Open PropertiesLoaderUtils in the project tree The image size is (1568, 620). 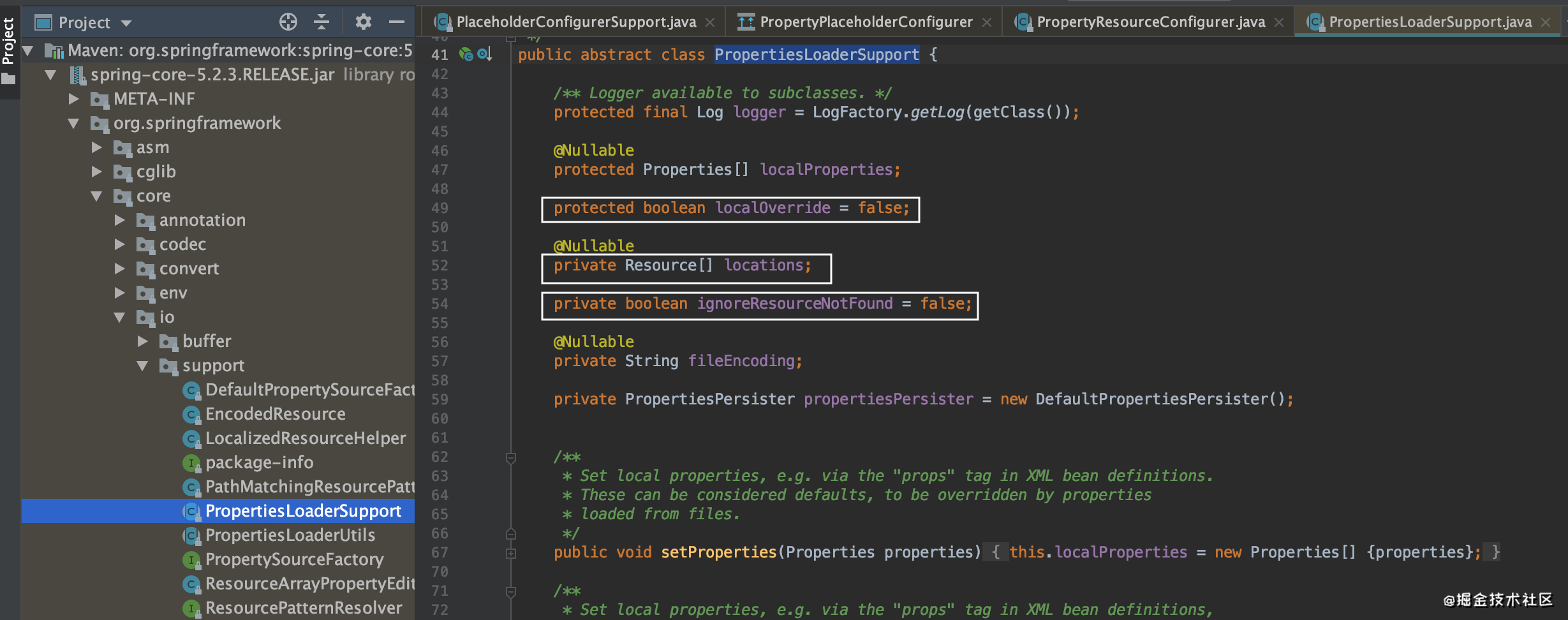click(x=290, y=535)
